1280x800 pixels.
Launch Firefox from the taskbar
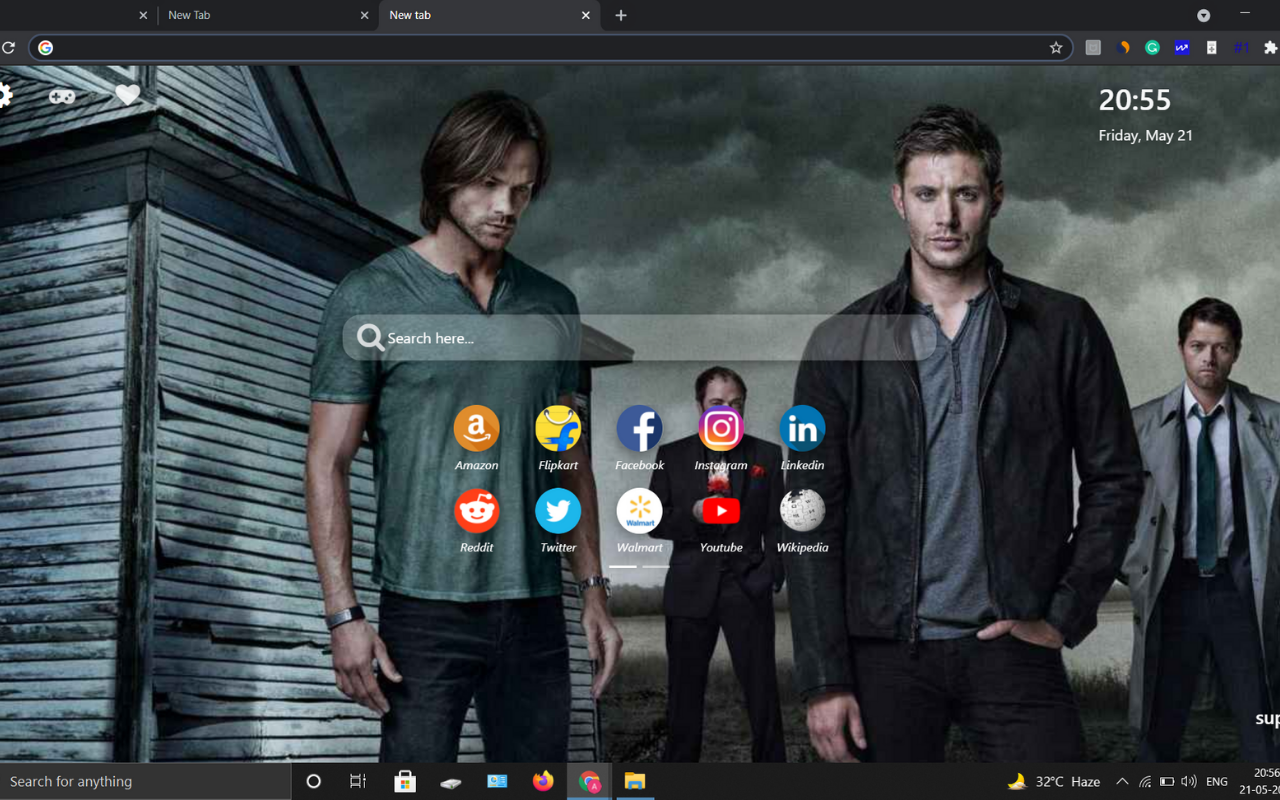543,781
